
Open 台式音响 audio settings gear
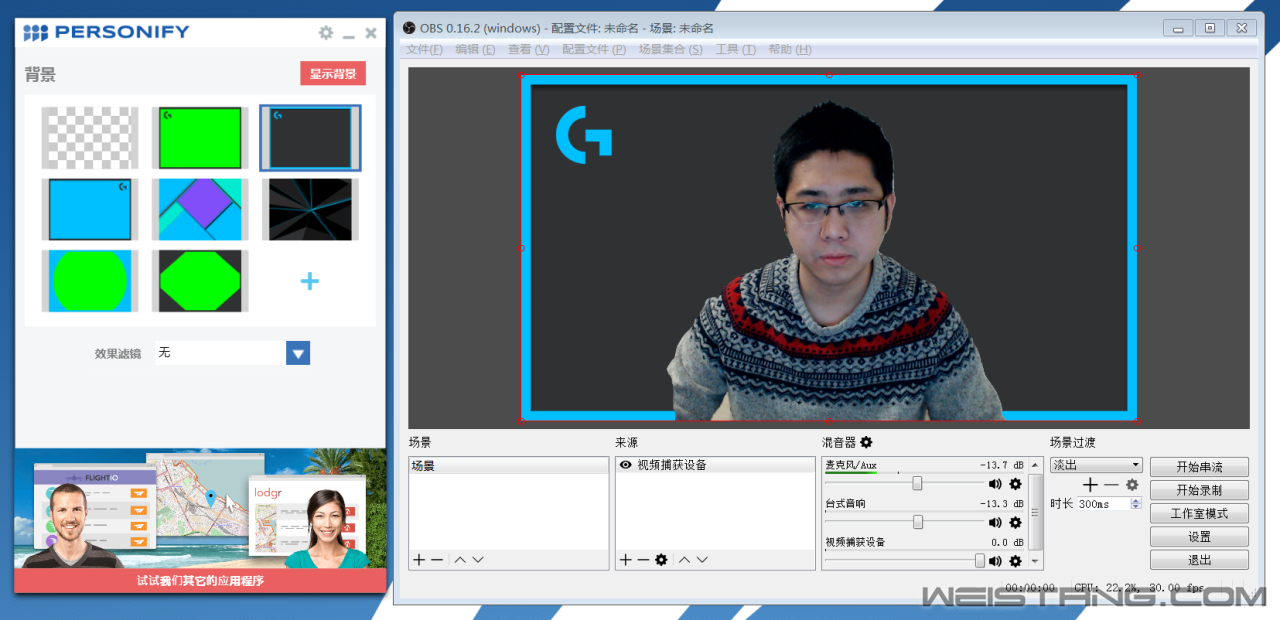click(x=1015, y=523)
